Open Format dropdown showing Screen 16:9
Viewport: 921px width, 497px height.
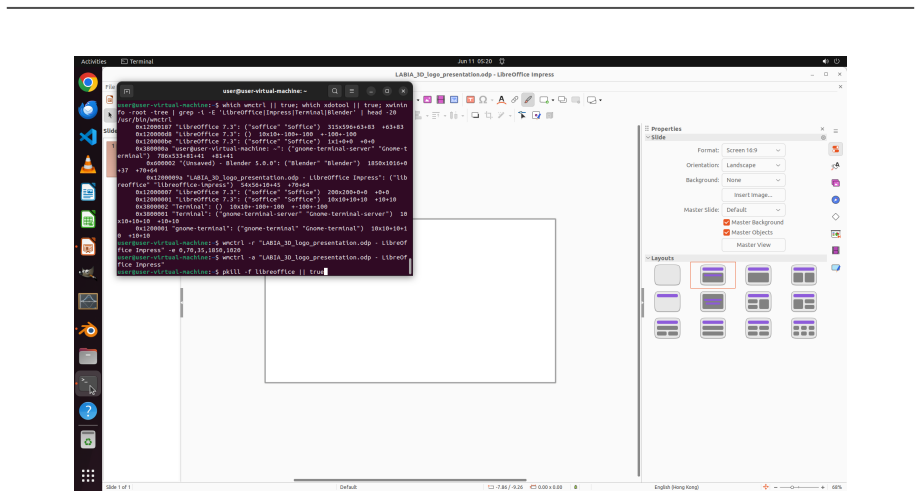tap(753, 150)
